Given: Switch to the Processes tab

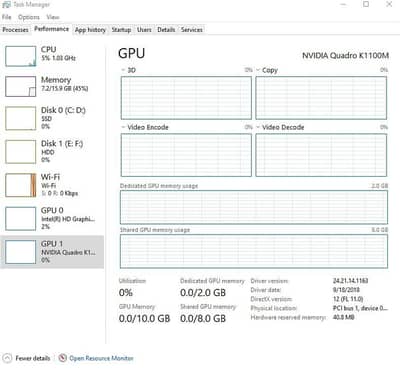Looking at the screenshot, I should (15, 30).
